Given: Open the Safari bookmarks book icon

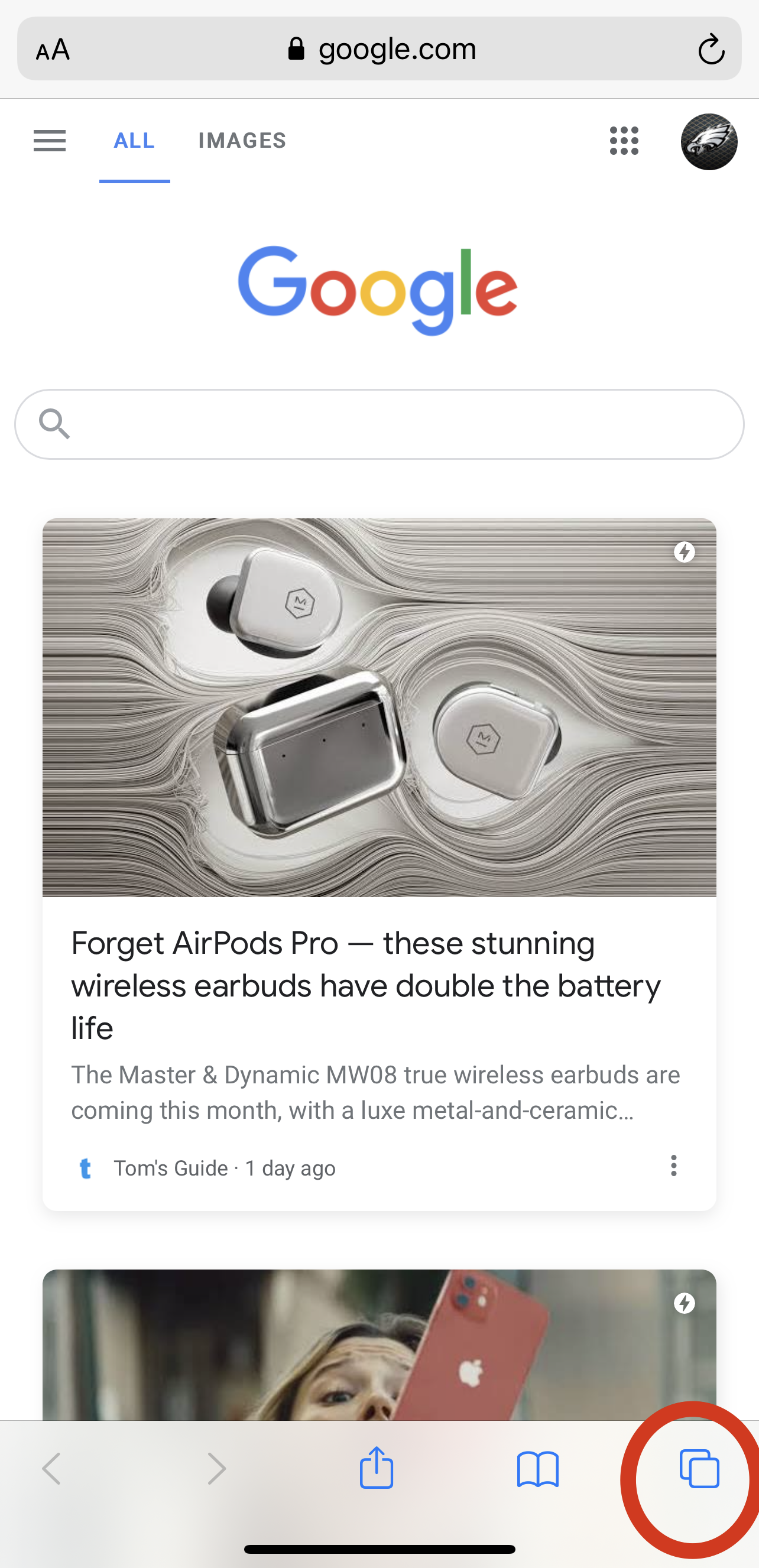Looking at the screenshot, I should pyautogui.click(x=537, y=1469).
